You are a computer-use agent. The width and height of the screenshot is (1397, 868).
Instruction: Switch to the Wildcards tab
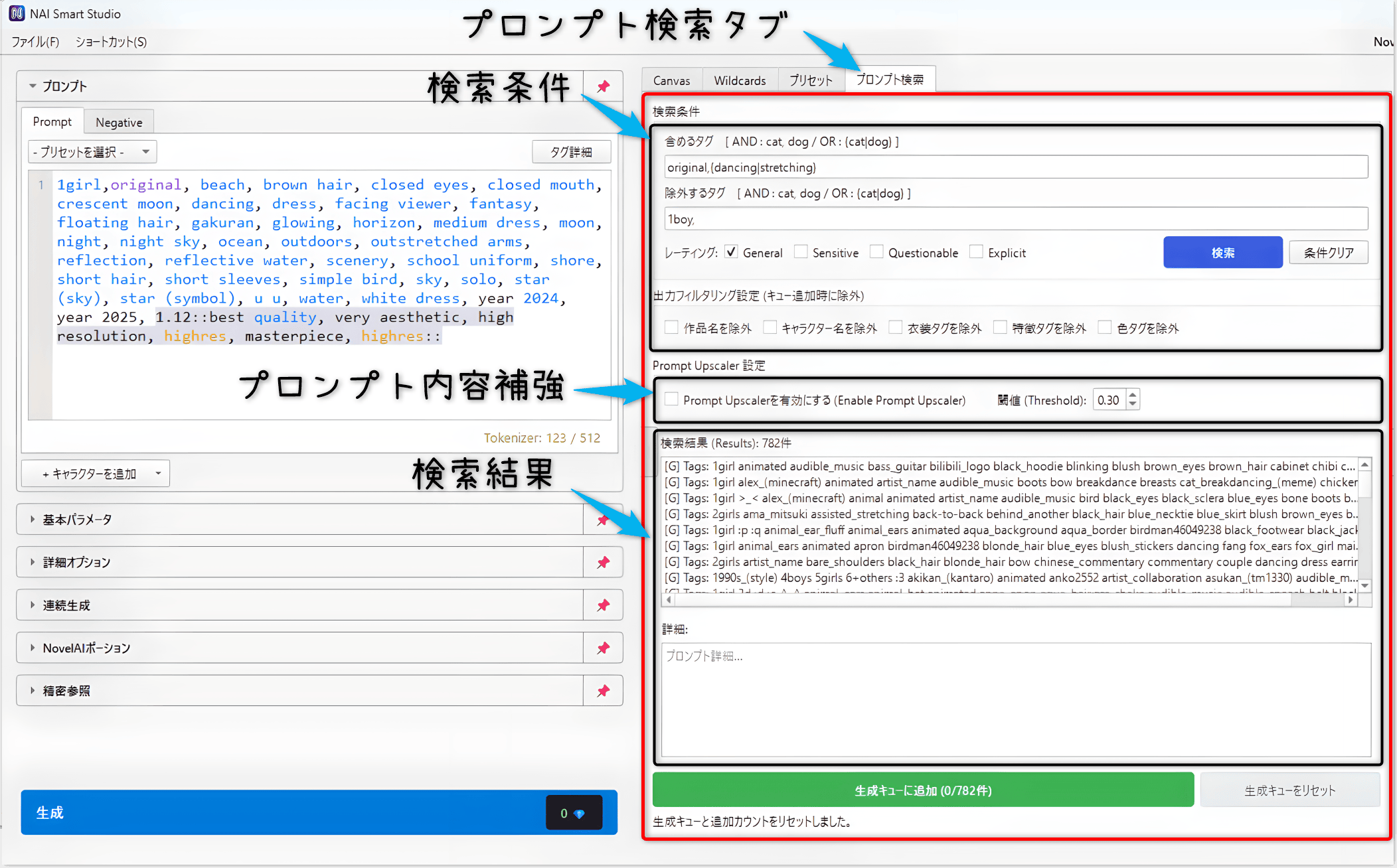[740, 80]
